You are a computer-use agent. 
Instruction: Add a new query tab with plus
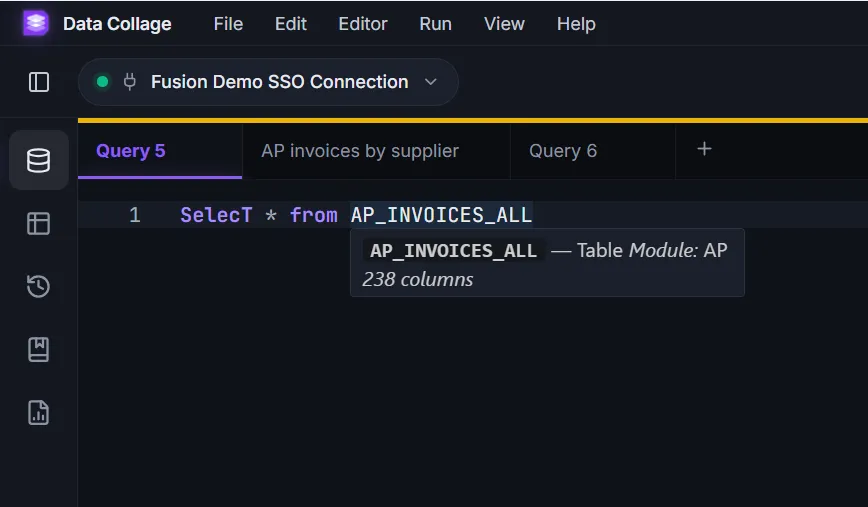click(704, 149)
